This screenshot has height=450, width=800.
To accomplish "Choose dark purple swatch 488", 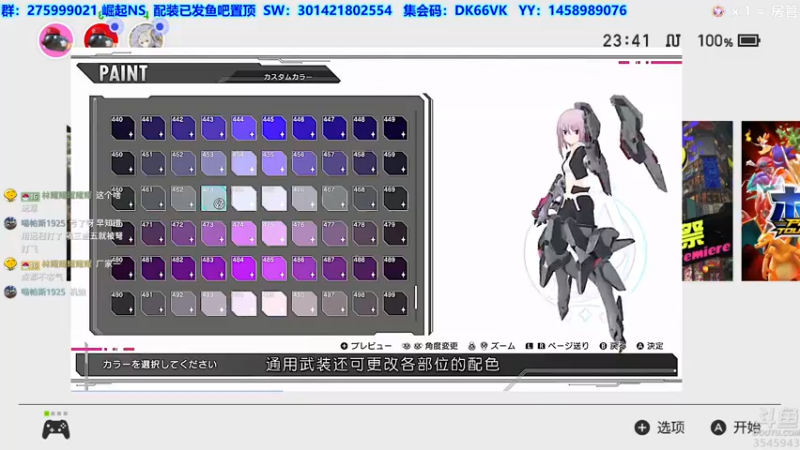I will (x=365, y=268).
